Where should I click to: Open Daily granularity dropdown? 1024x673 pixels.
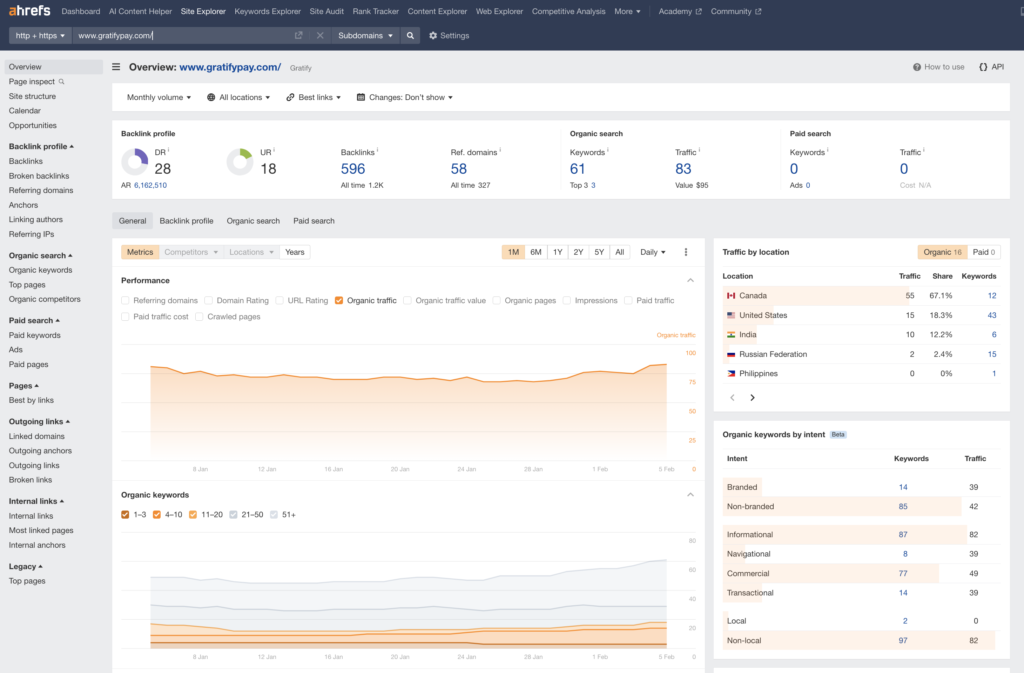click(652, 252)
